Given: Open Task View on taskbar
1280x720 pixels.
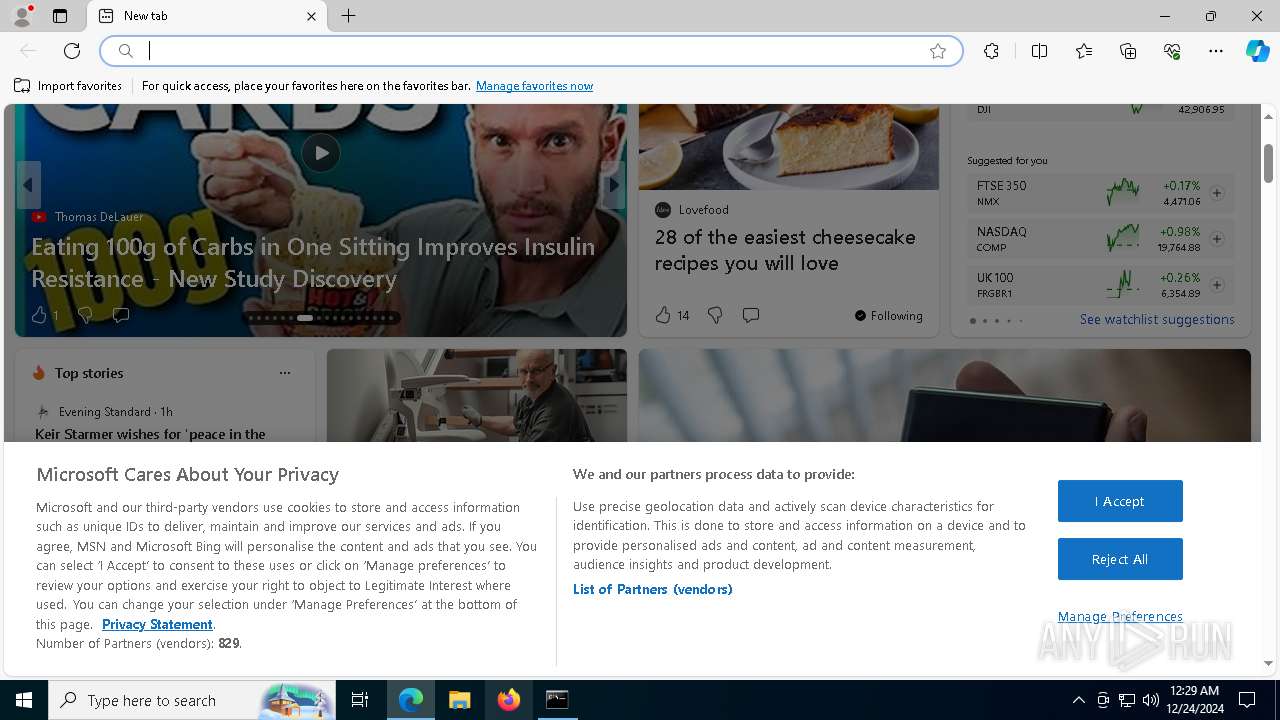Looking at the screenshot, I should 360,700.
